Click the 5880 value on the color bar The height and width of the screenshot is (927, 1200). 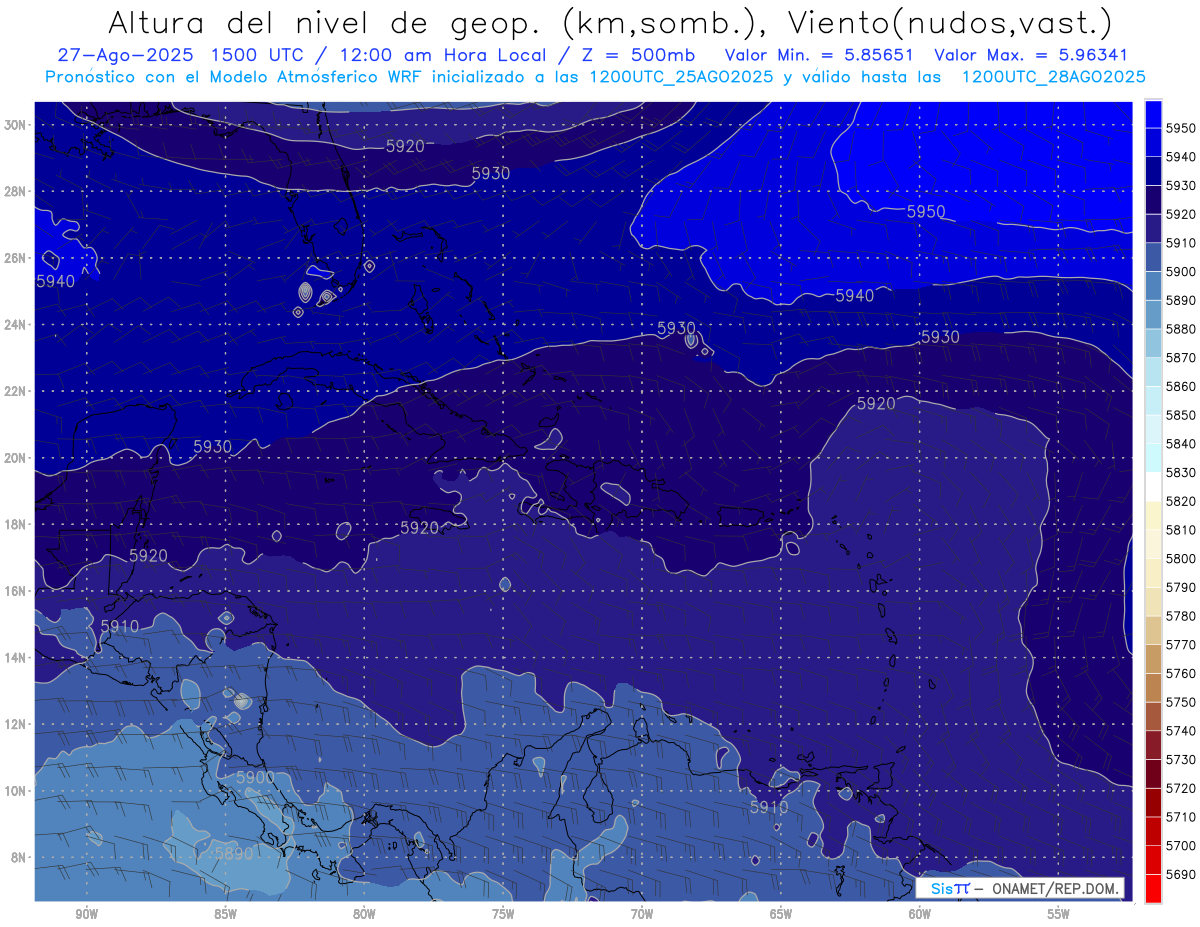pyautogui.click(x=1180, y=328)
